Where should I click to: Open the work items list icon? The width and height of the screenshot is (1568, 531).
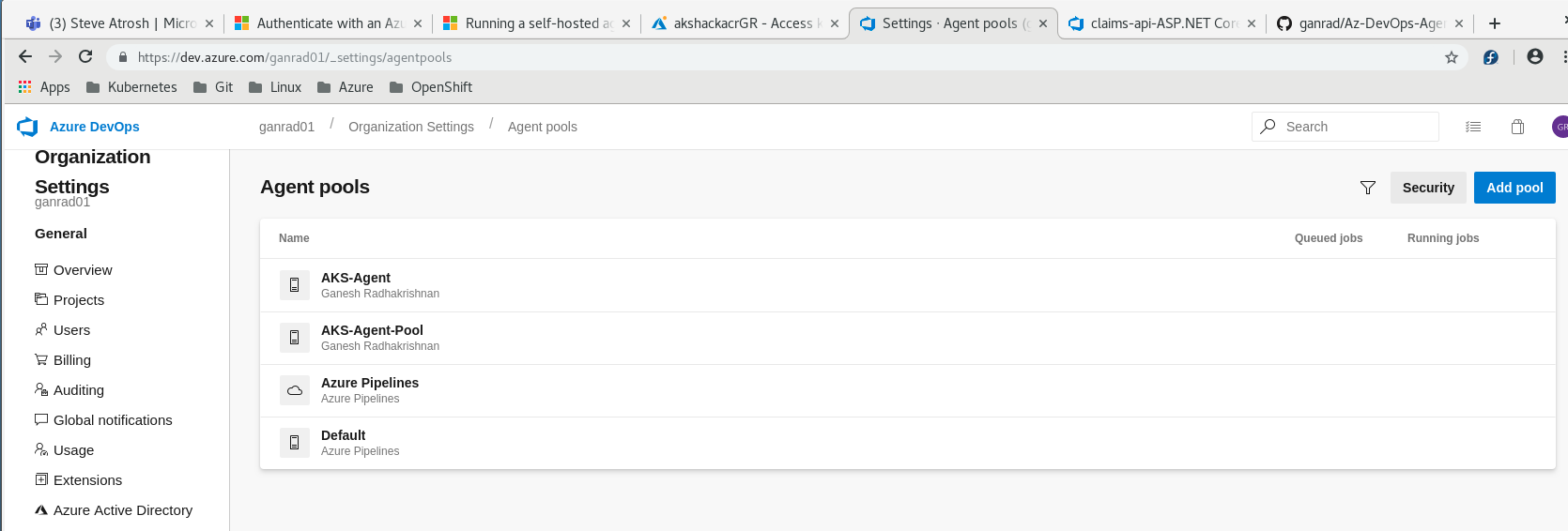coord(1473,127)
